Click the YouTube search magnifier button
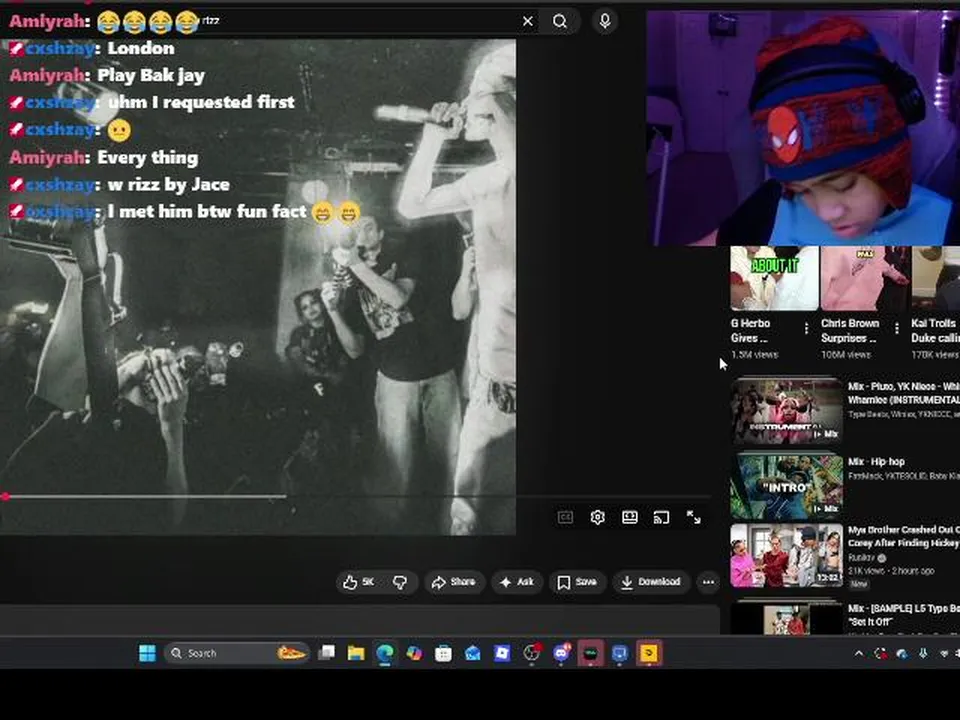The image size is (960, 720). (560, 21)
